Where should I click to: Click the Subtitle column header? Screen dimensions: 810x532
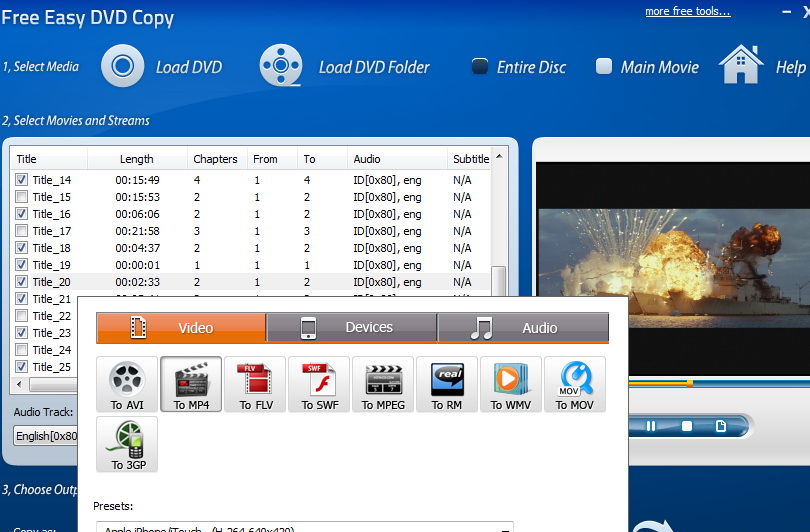tap(470, 159)
